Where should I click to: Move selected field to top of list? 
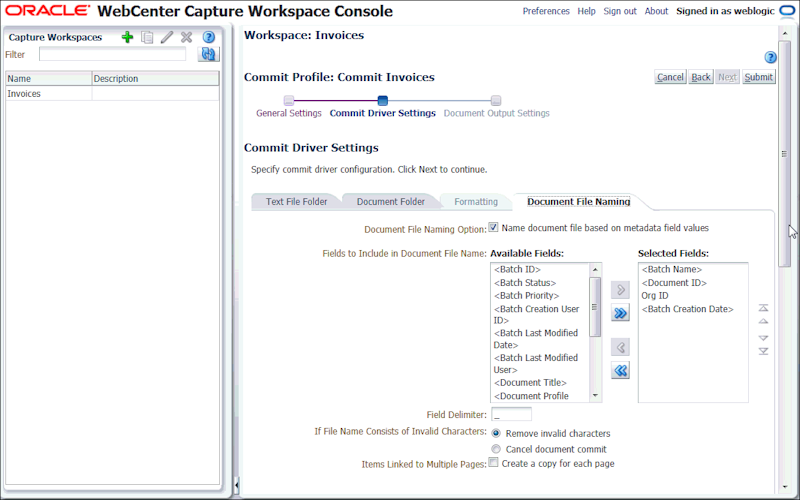(763, 308)
